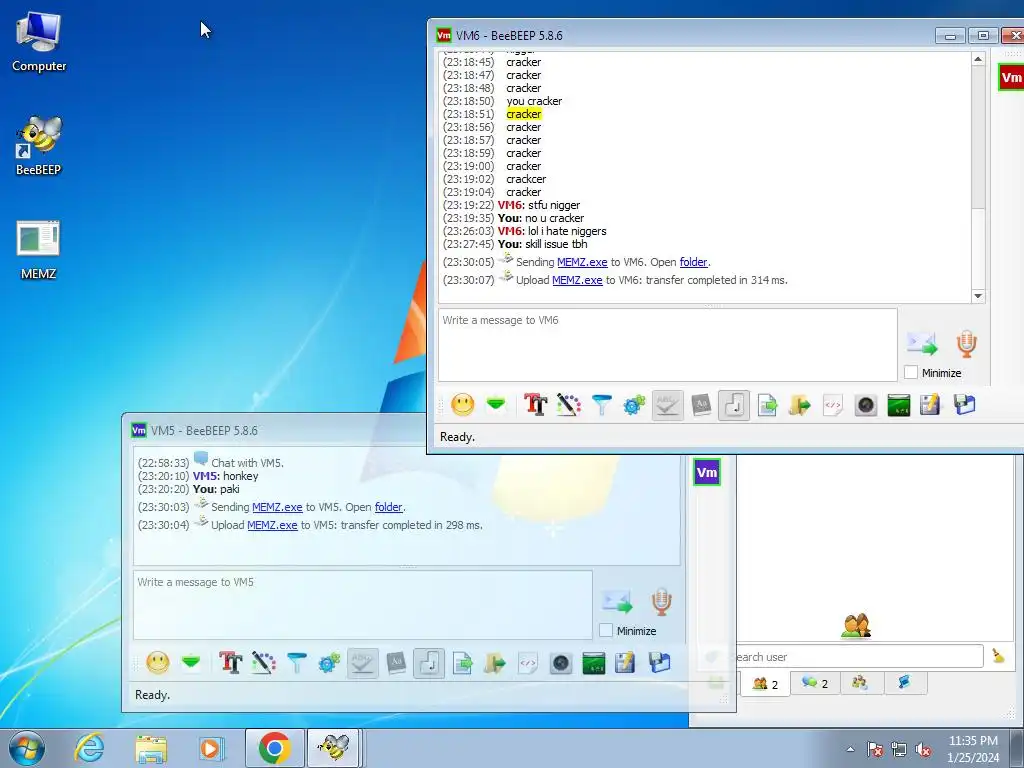Open chat settings gears in VM5 toolbar
This screenshot has height=768, width=1024.
click(x=329, y=664)
